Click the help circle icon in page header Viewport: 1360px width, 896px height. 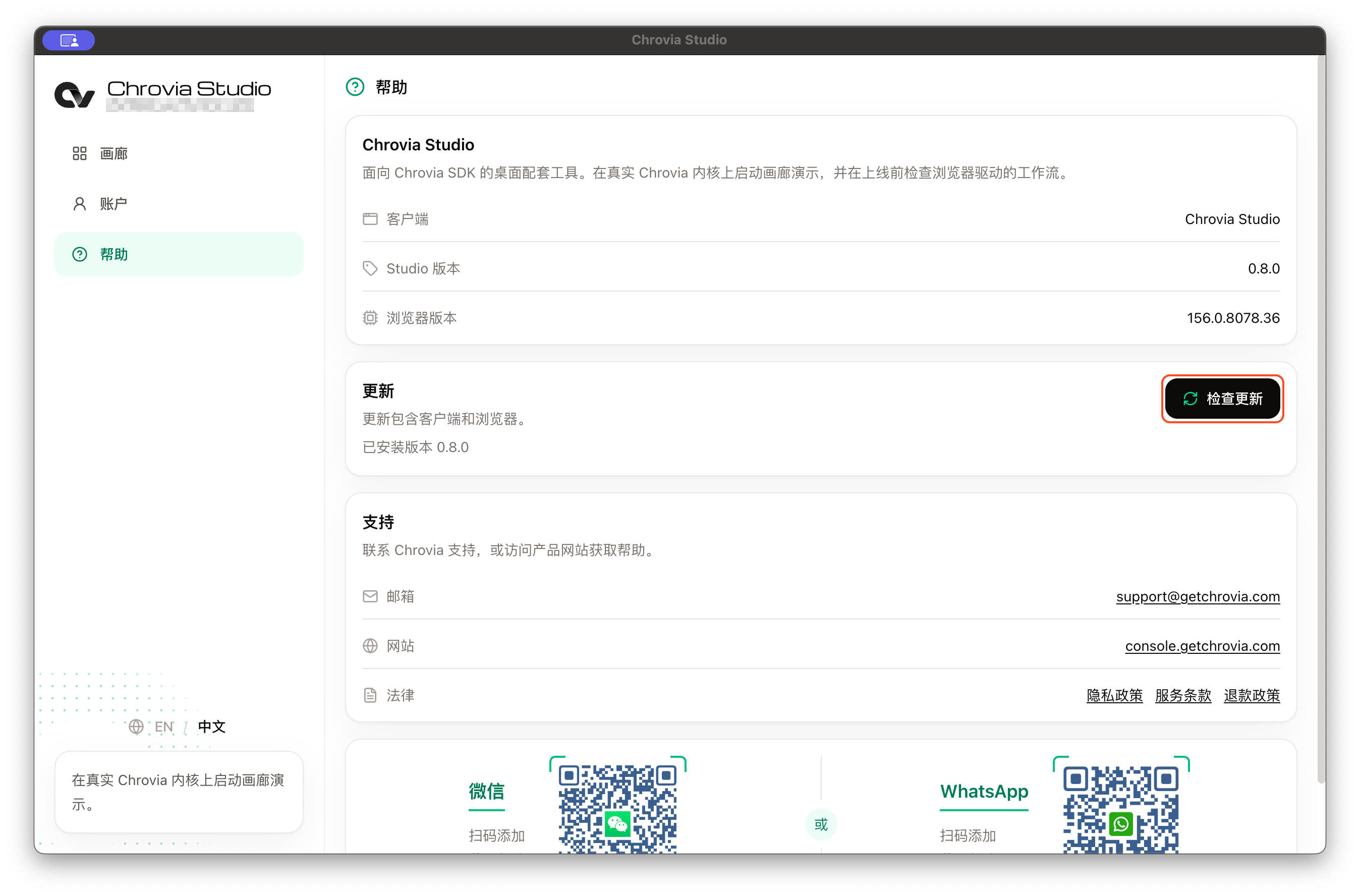(x=355, y=87)
